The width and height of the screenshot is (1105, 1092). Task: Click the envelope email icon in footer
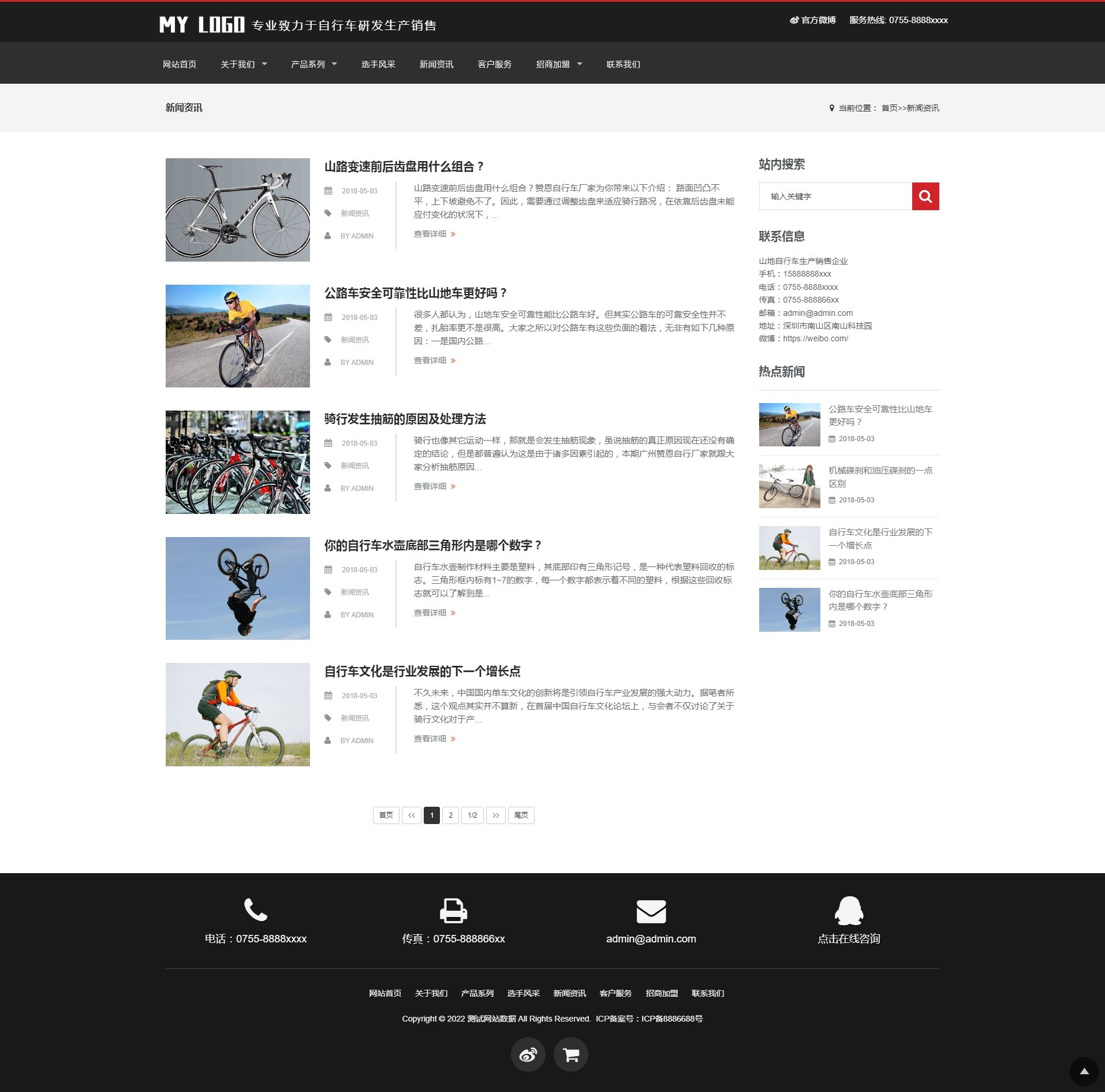651,911
